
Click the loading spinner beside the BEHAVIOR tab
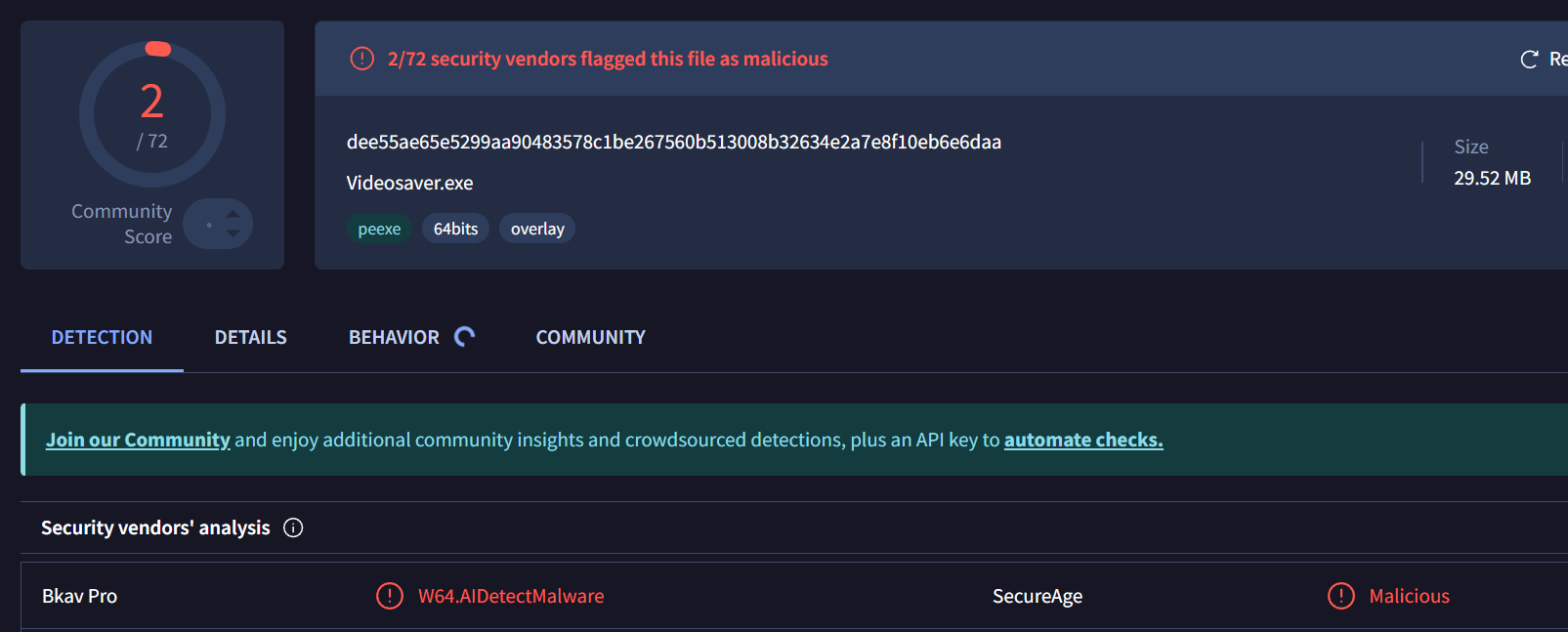tap(465, 337)
